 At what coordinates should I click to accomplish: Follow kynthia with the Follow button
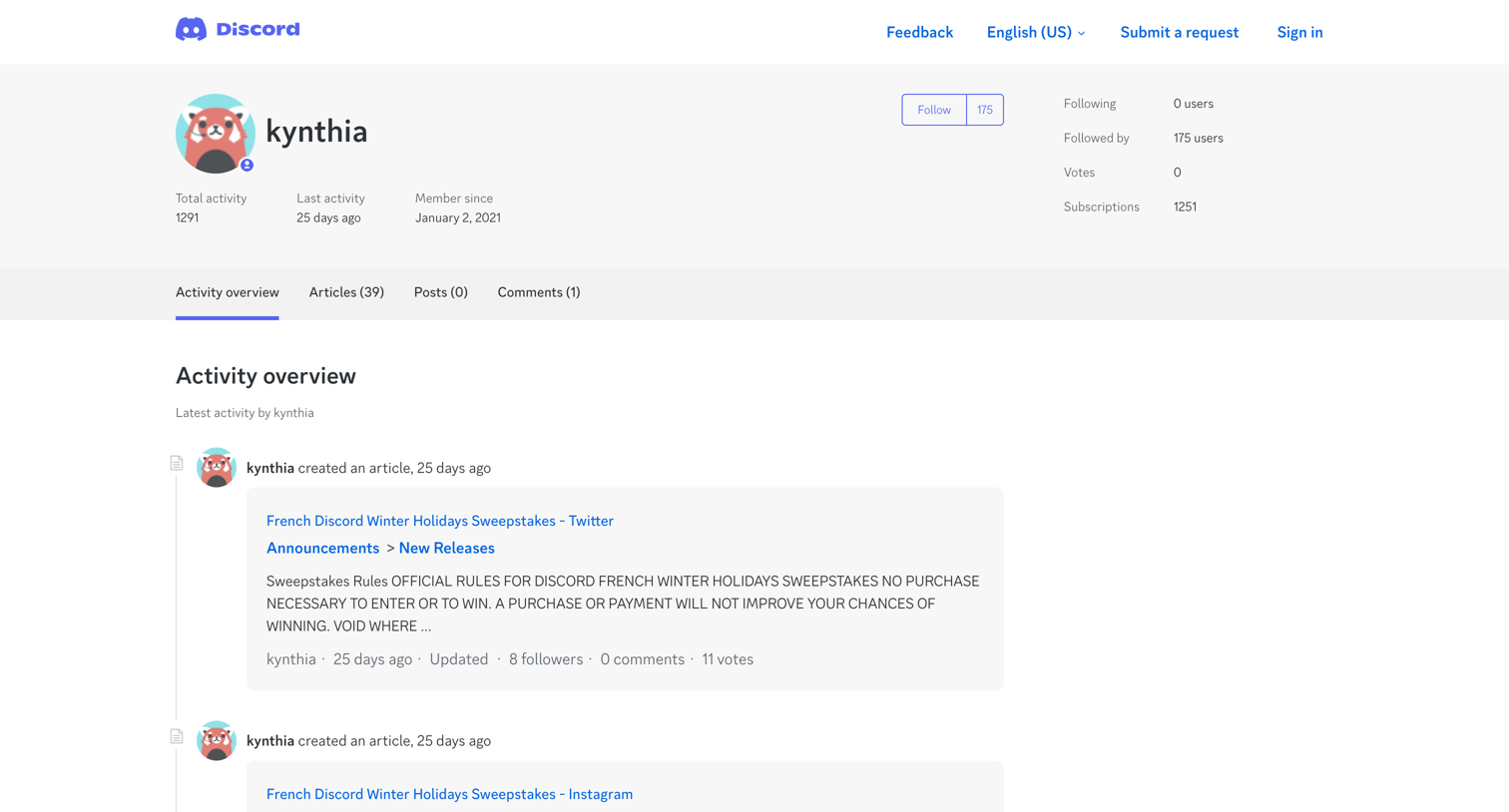[x=934, y=110]
